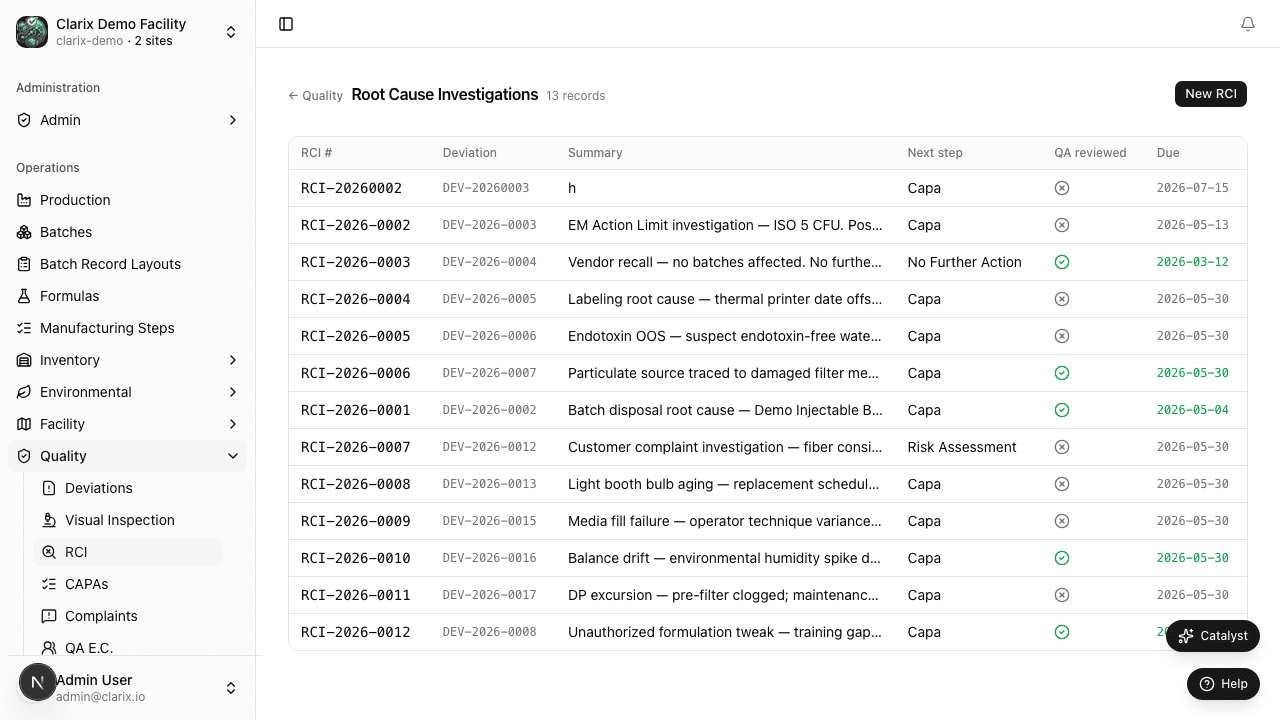Sort by the Deviation column header

click(470, 153)
